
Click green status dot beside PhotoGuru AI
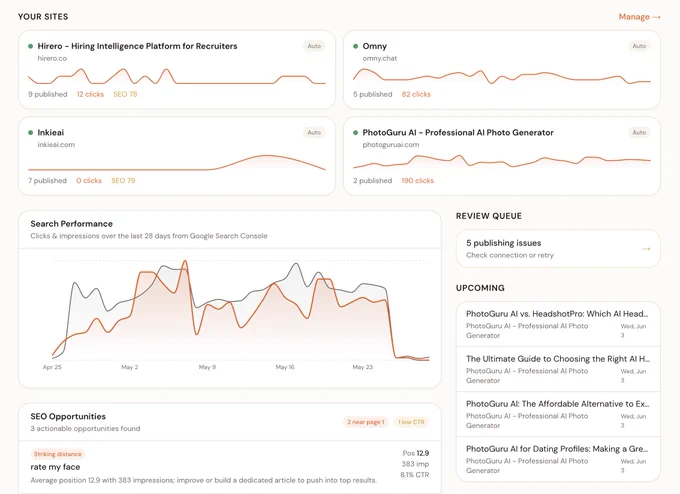point(356,133)
